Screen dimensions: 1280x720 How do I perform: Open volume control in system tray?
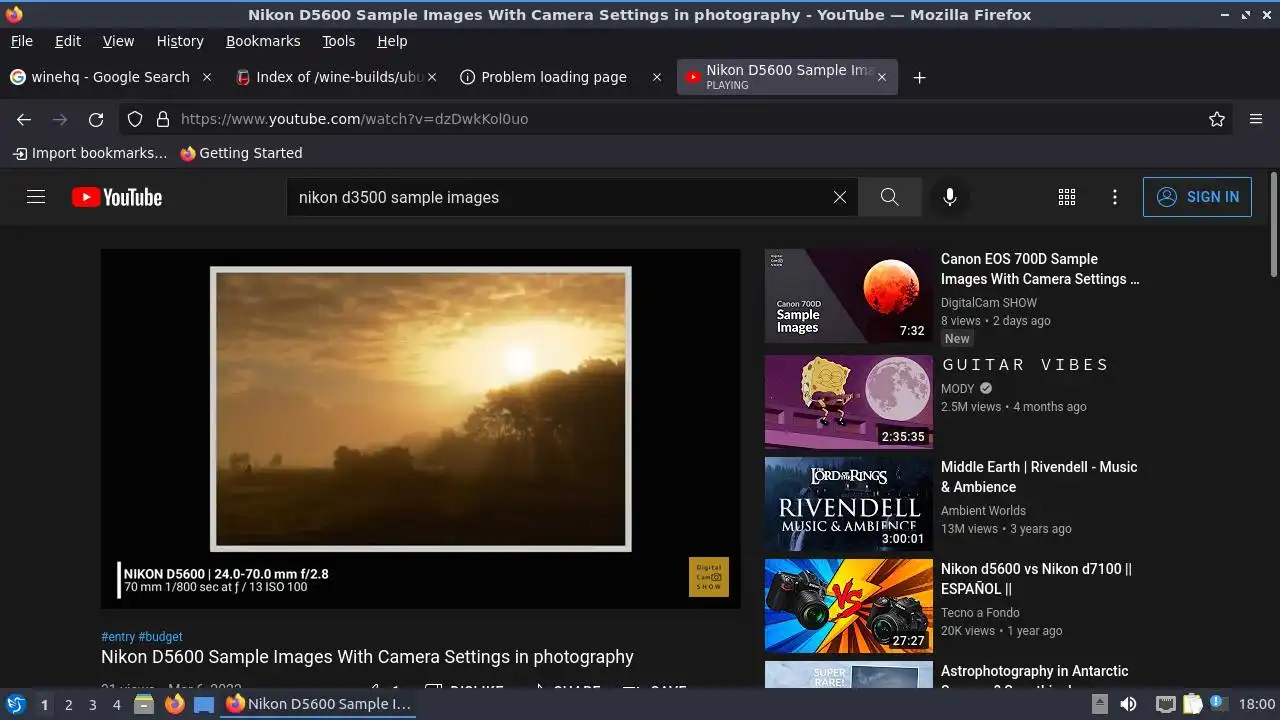(x=1128, y=704)
